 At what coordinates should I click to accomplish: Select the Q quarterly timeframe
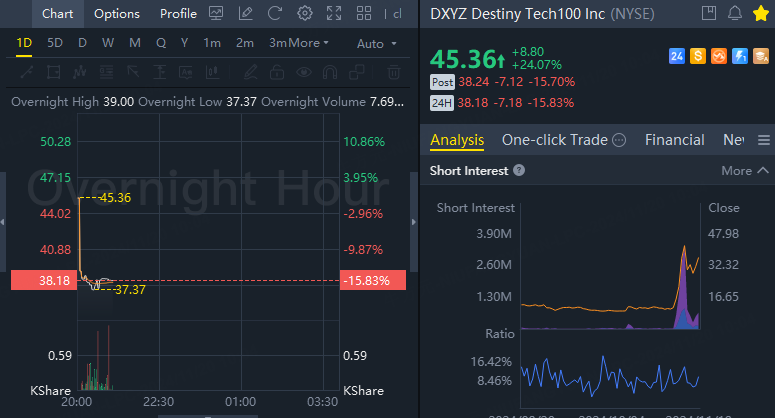(x=161, y=43)
